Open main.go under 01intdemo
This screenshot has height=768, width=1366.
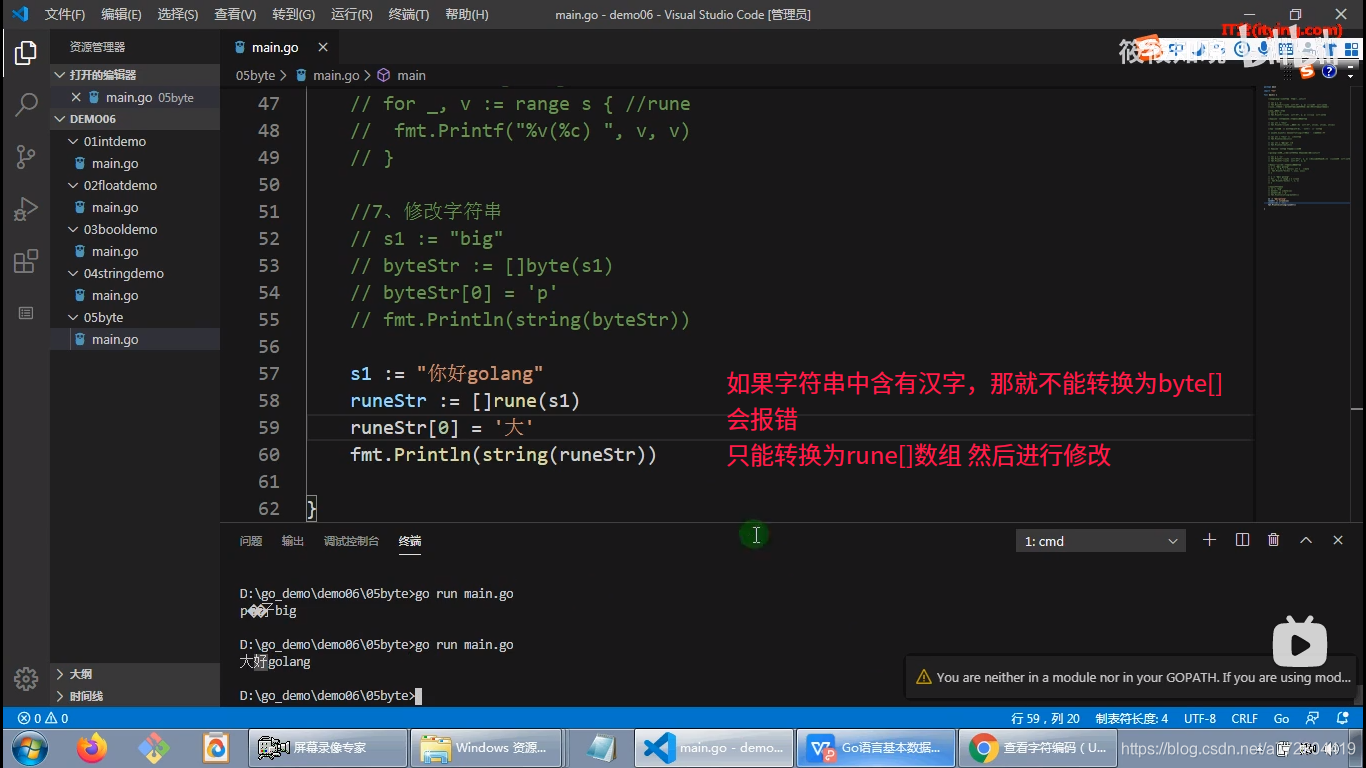coord(135,163)
